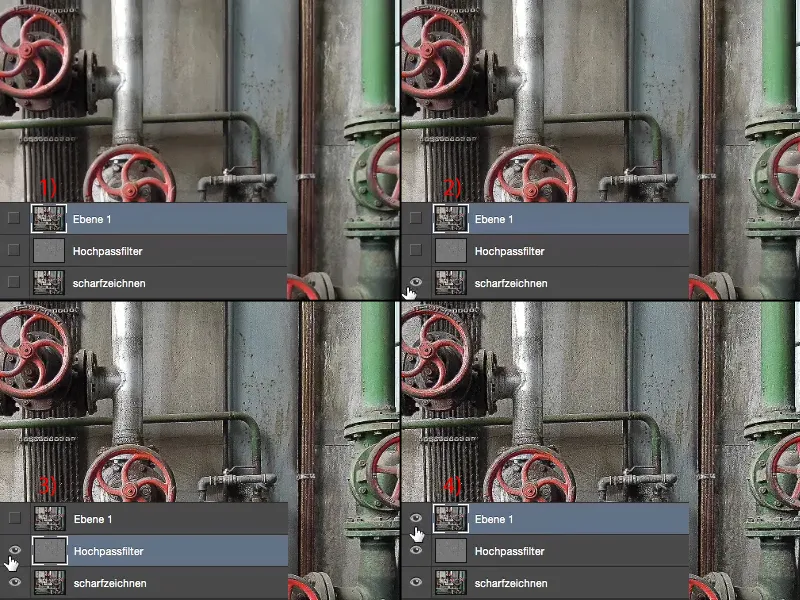Image resolution: width=800 pixels, height=600 pixels.
Task: Hide the scharfzeichnen layer in panel 3
Action: pyautogui.click(x=15, y=582)
